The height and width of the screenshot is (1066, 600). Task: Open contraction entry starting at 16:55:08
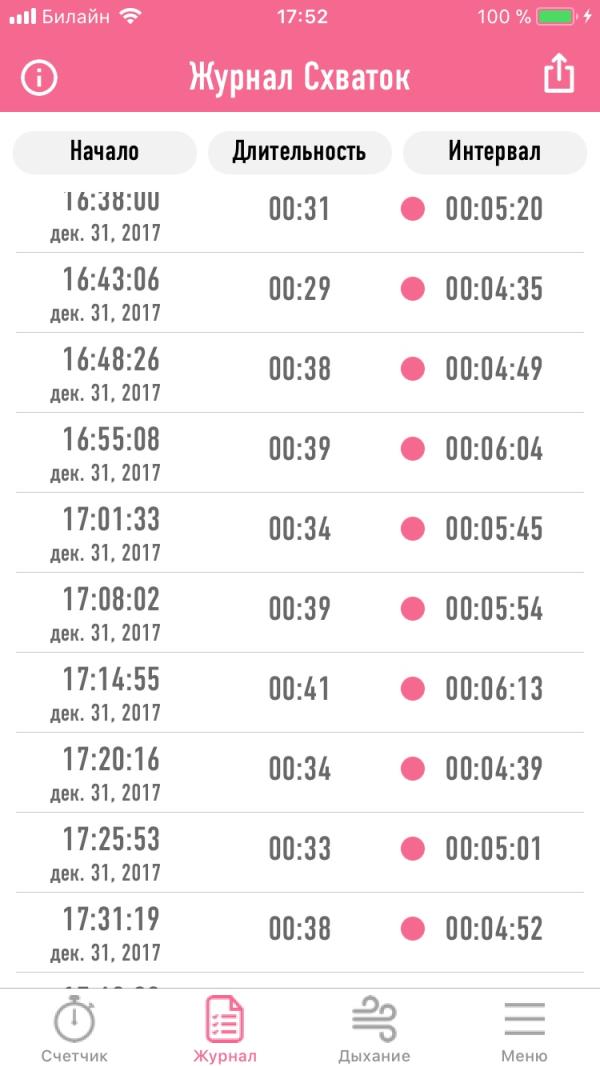(x=300, y=453)
